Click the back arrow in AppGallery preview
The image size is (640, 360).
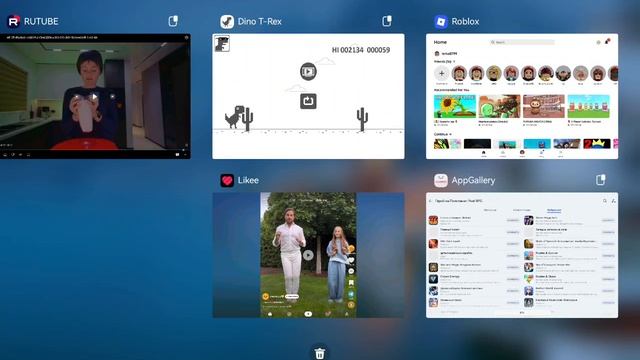(x=431, y=201)
